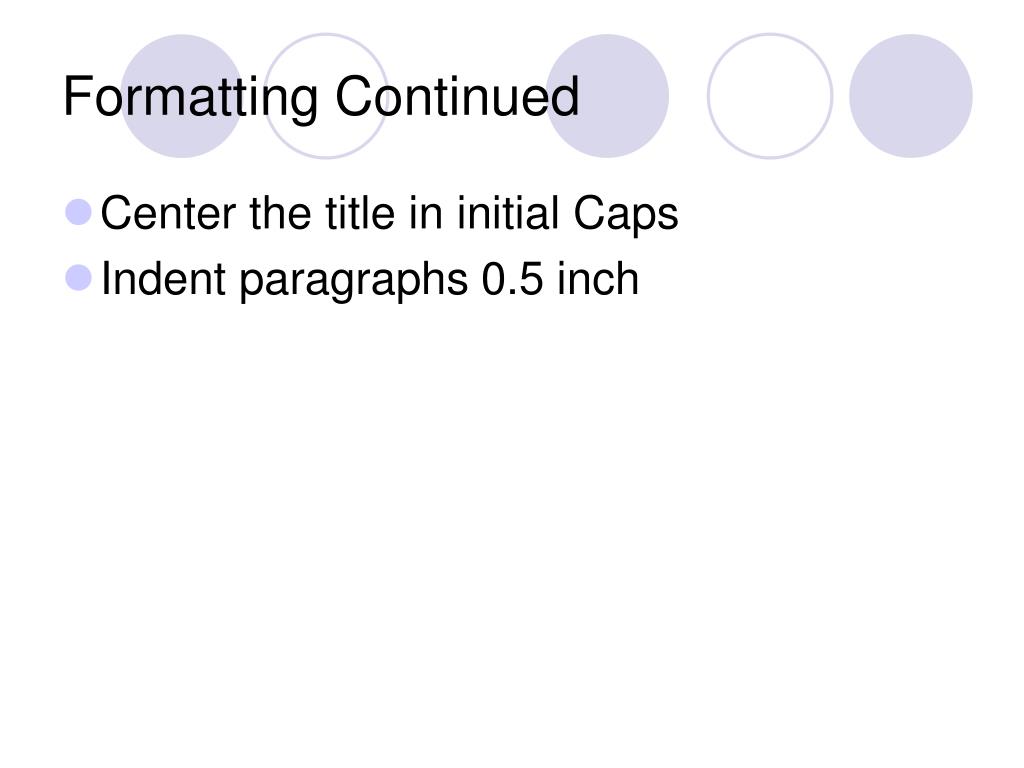Click the first bullet dot beside "Center"
Viewport: 1024px width, 768px height.
click(x=78, y=212)
